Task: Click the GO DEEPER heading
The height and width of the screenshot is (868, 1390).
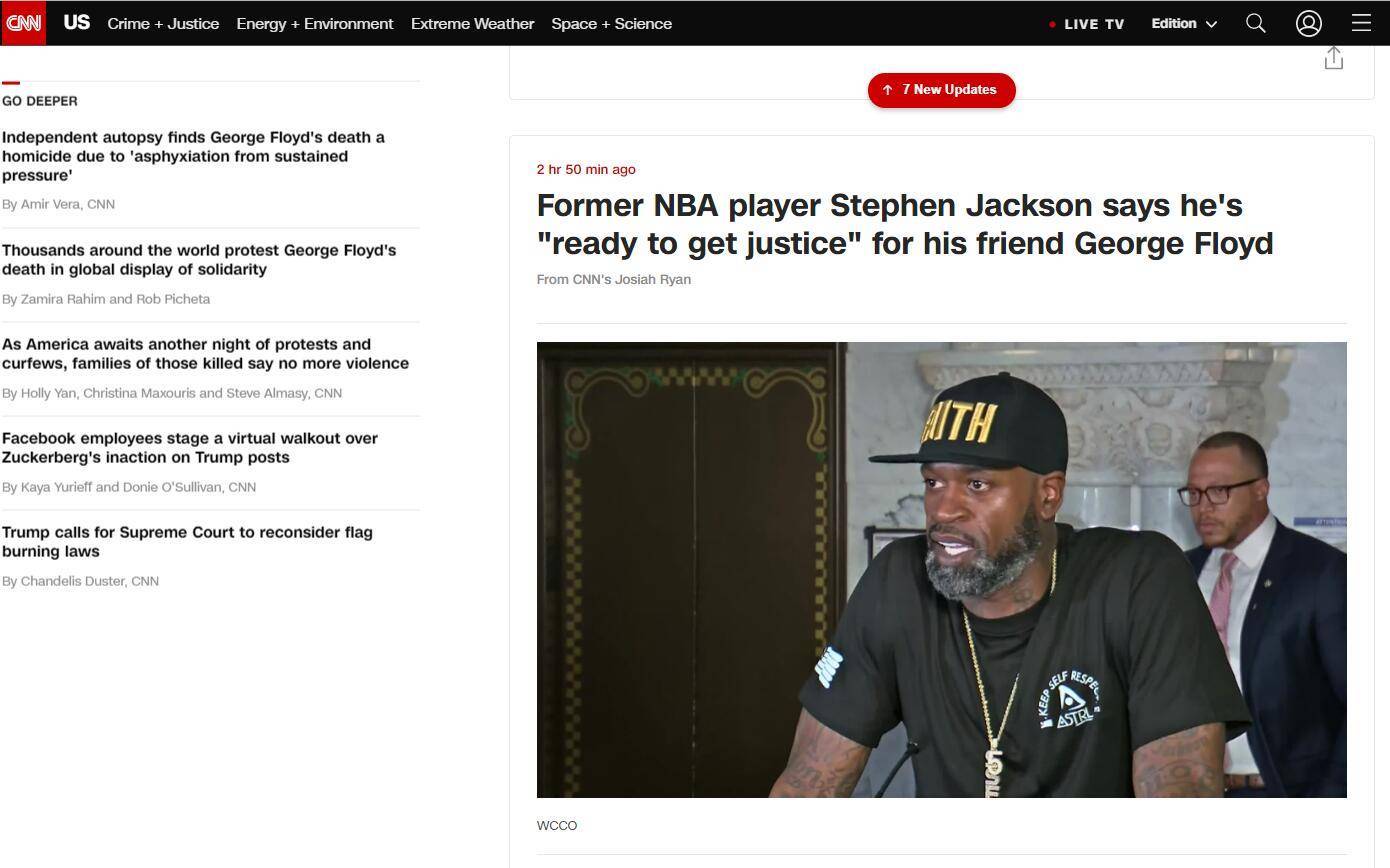Action: point(40,101)
